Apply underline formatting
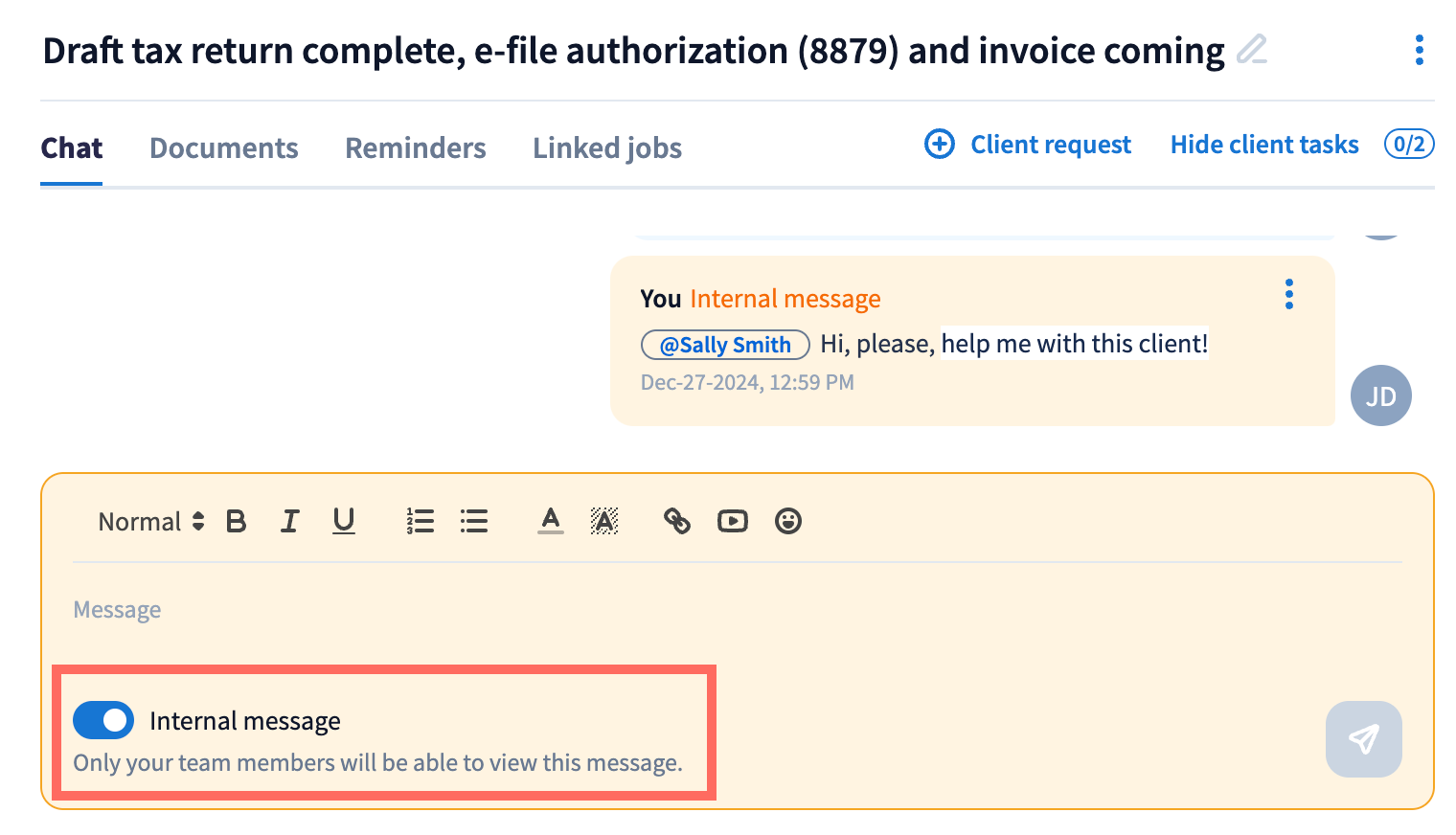Viewport: 1456px width, 835px height. click(x=344, y=521)
